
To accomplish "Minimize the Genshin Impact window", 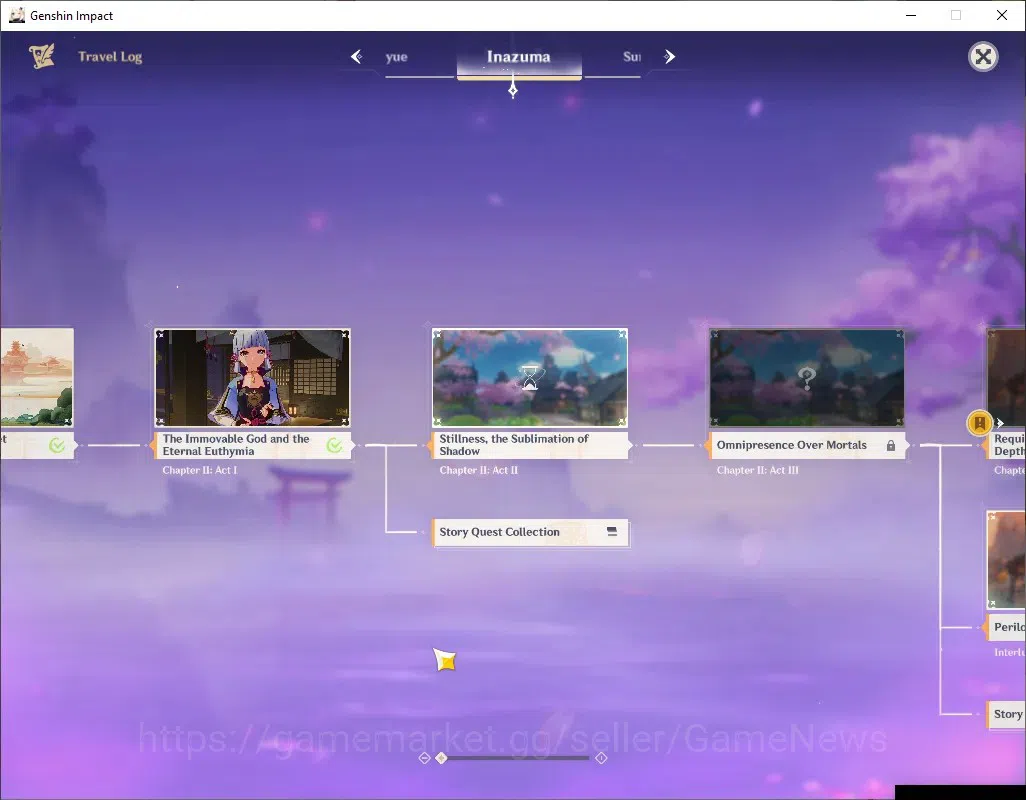I will pyautogui.click(x=910, y=15).
